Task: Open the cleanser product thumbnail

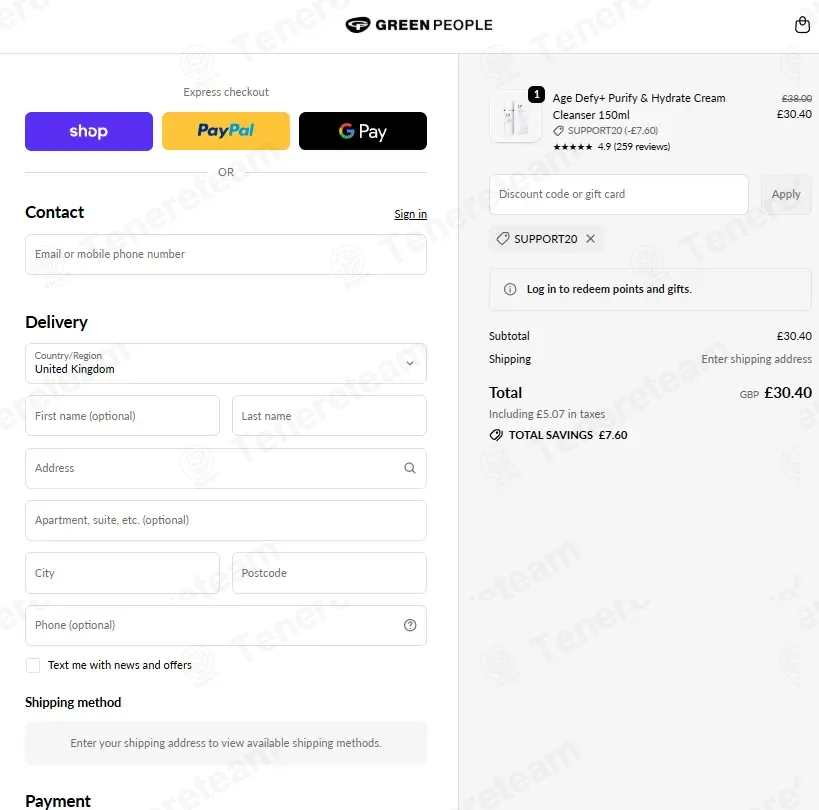Action: pyautogui.click(x=515, y=118)
